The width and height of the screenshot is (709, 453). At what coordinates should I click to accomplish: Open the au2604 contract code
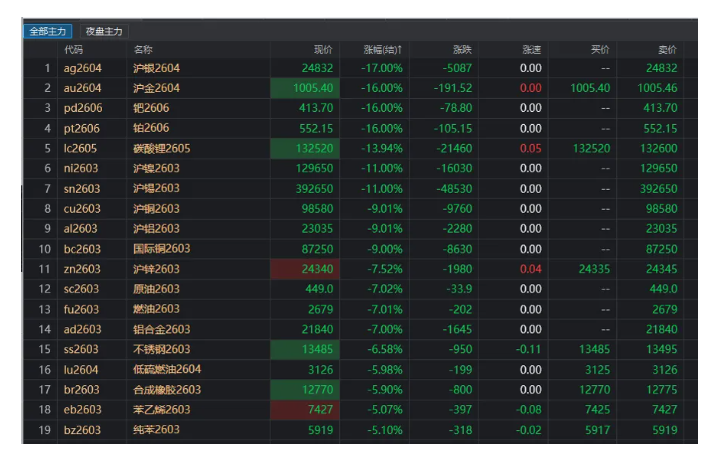pos(83,88)
